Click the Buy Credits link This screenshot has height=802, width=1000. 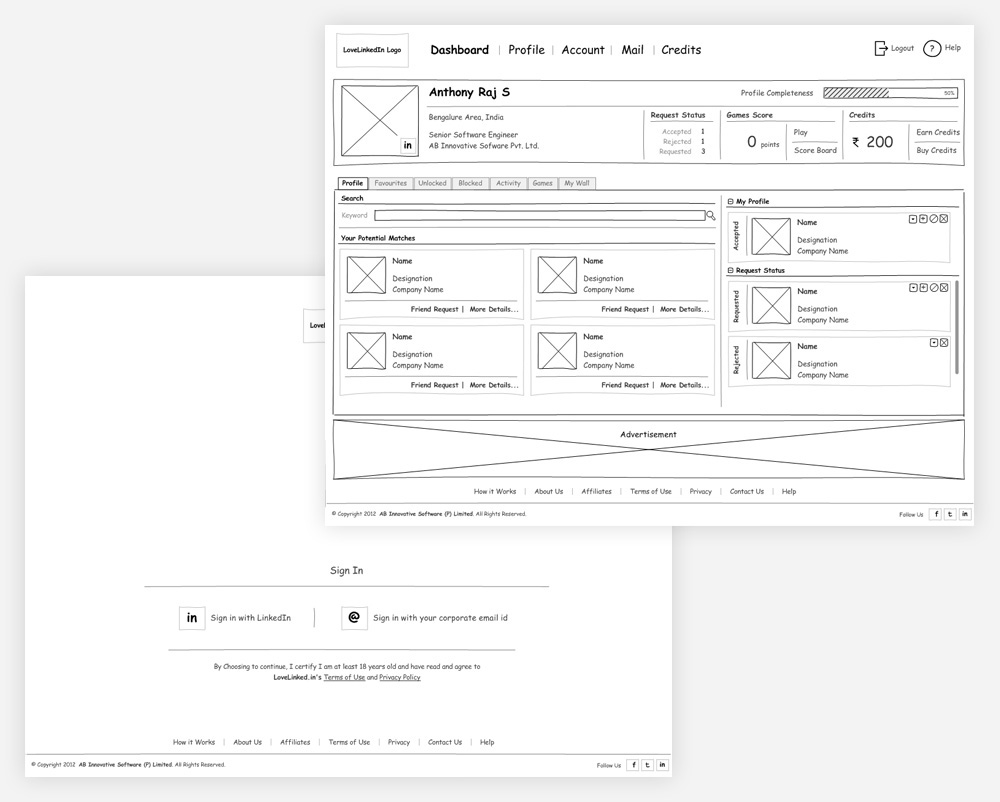click(936, 150)
